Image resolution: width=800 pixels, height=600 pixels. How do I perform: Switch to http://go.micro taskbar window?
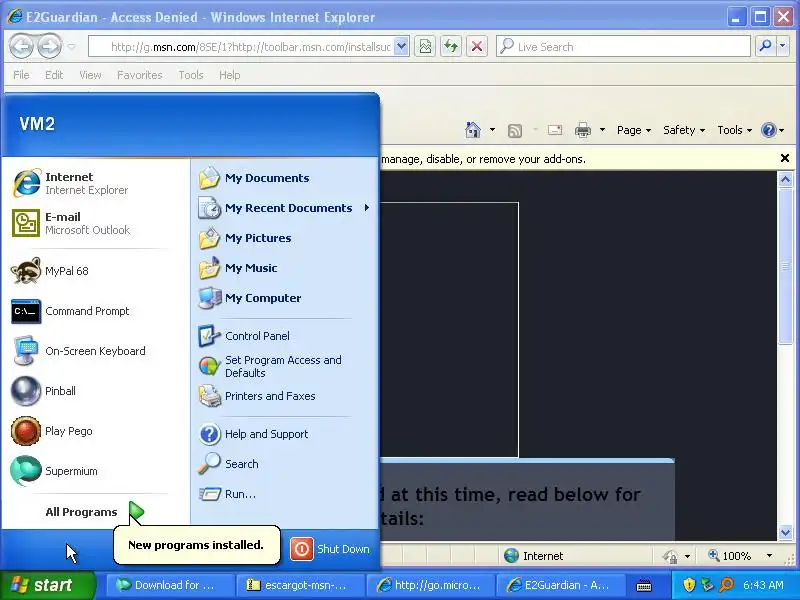pos(430,585)
